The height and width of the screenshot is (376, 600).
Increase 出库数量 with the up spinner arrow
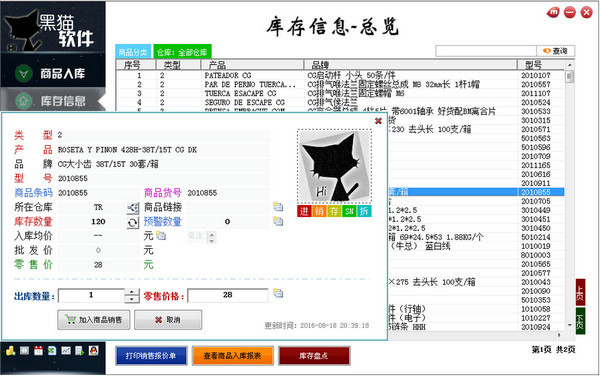click(132, 292)
